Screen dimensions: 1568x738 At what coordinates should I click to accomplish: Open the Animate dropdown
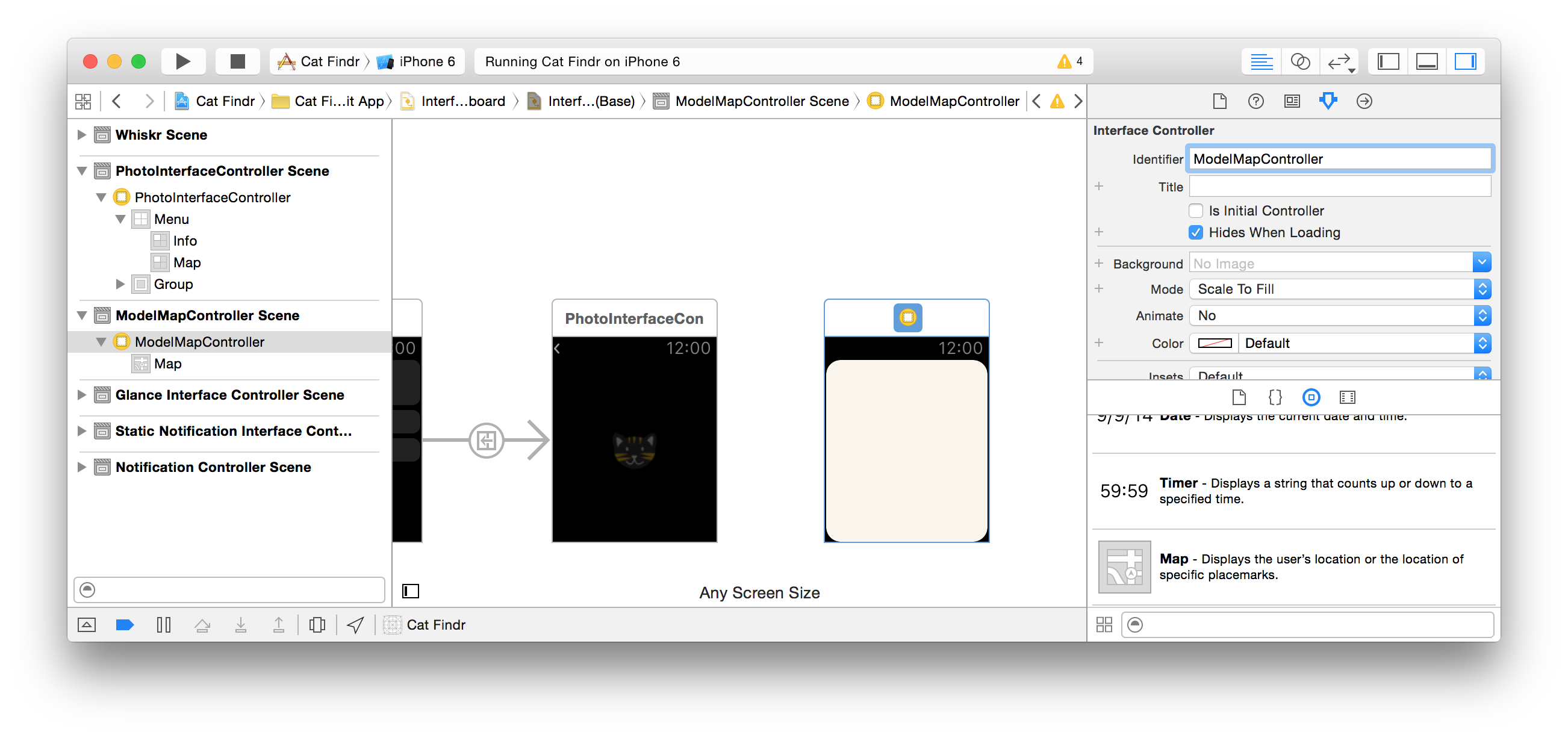(x=1340, y=316)
